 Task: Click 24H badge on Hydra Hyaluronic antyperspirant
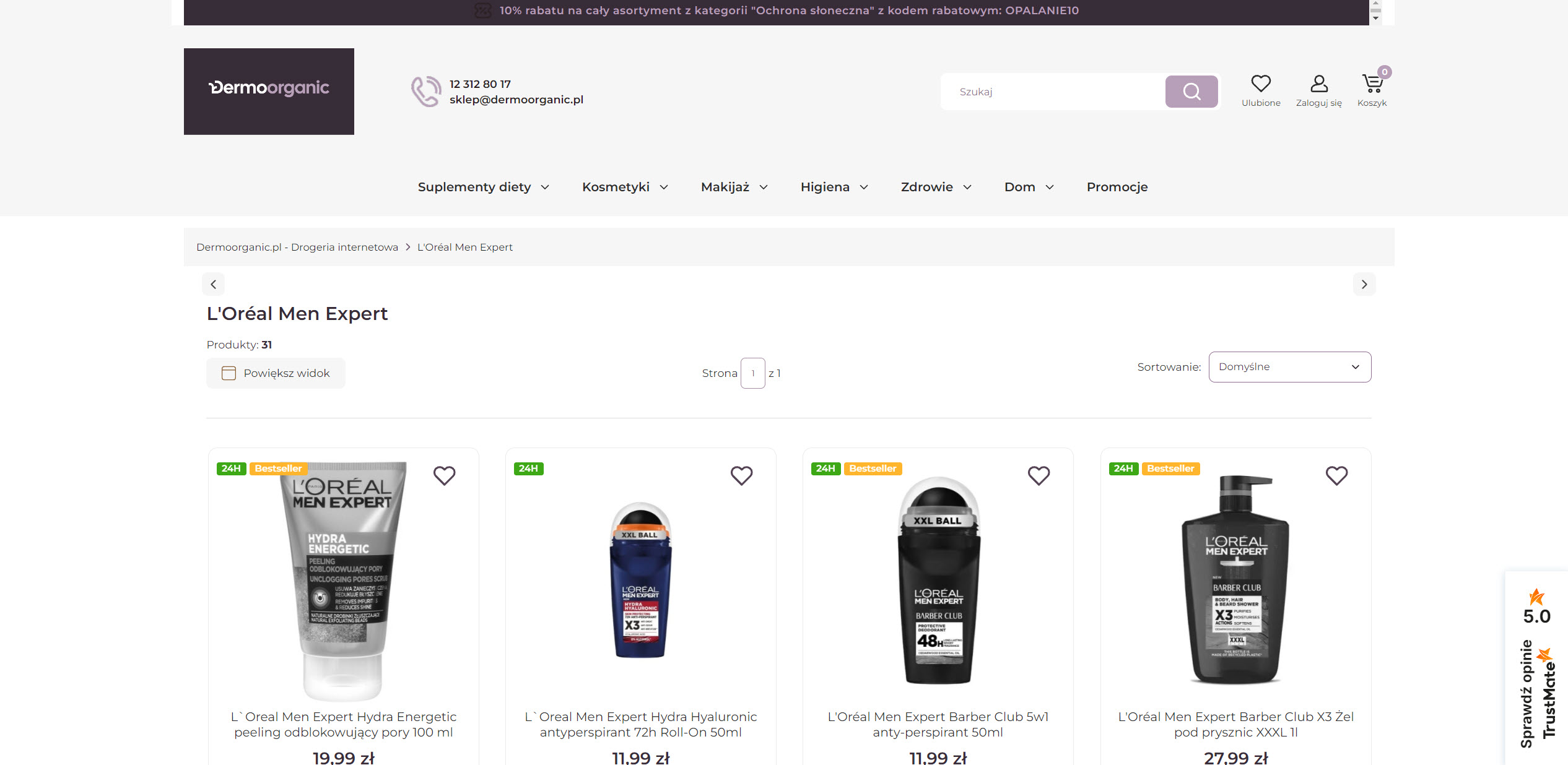click(528, 469)
